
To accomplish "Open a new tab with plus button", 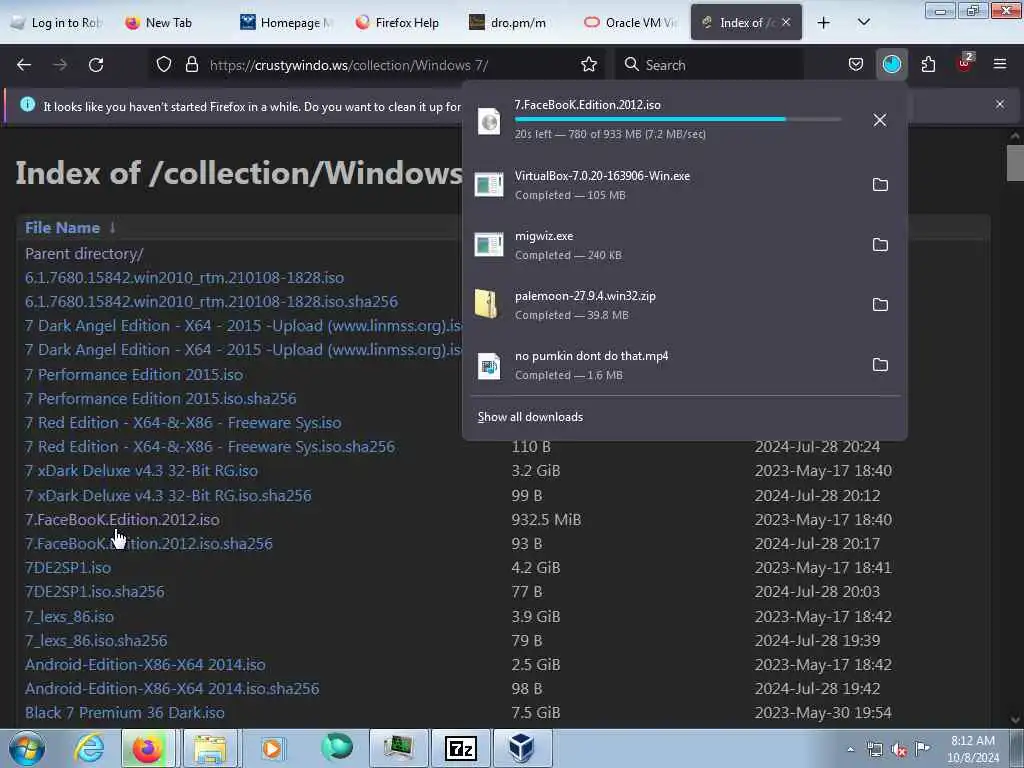I will (x=824, y=22).
